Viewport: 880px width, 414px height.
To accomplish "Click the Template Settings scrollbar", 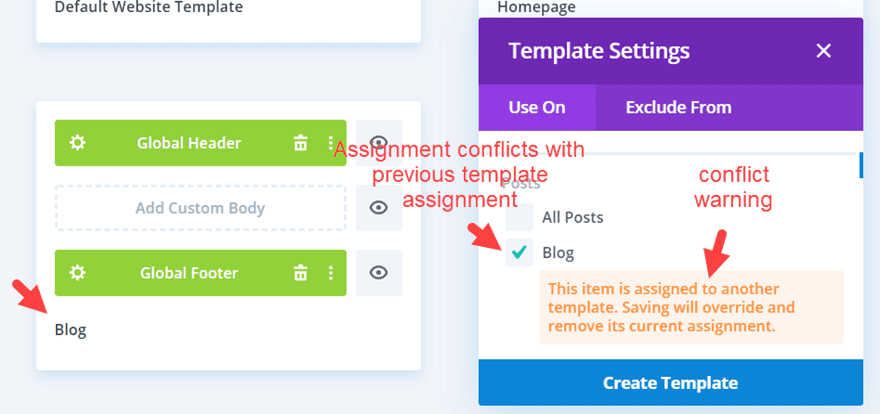I will pos(860,165).
